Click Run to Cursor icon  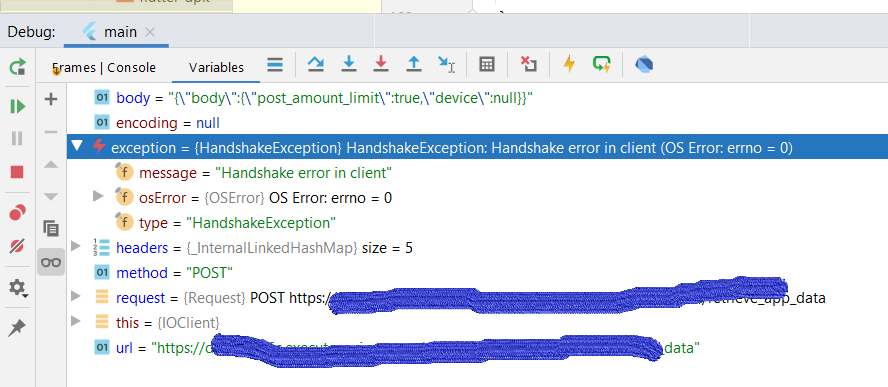click(446, 64)
